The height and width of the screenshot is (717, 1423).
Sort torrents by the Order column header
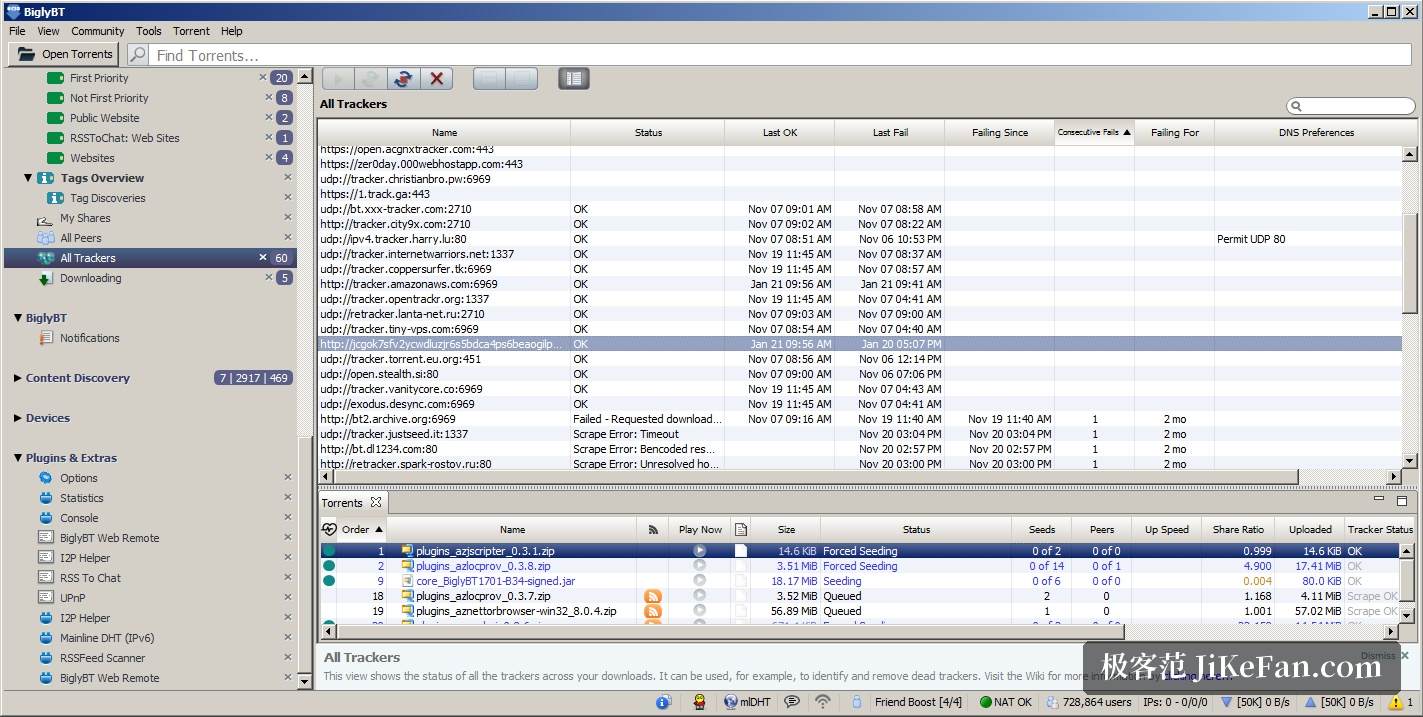pos(361,529)
